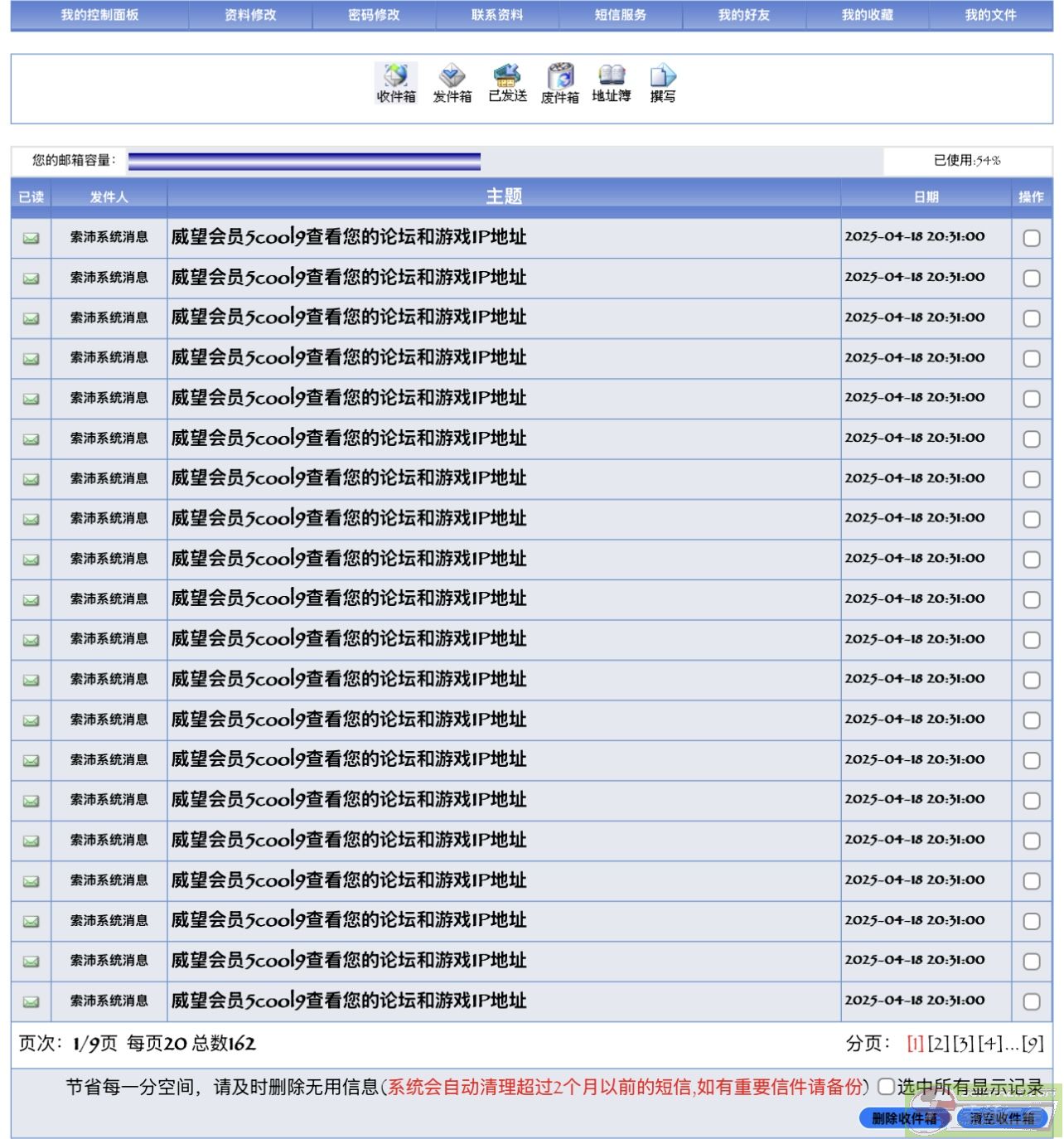Viewport: 1064px width, 1139px height.
Task: Go to the 我的控制面板 menu tab
Action: [x=99, y=15]
